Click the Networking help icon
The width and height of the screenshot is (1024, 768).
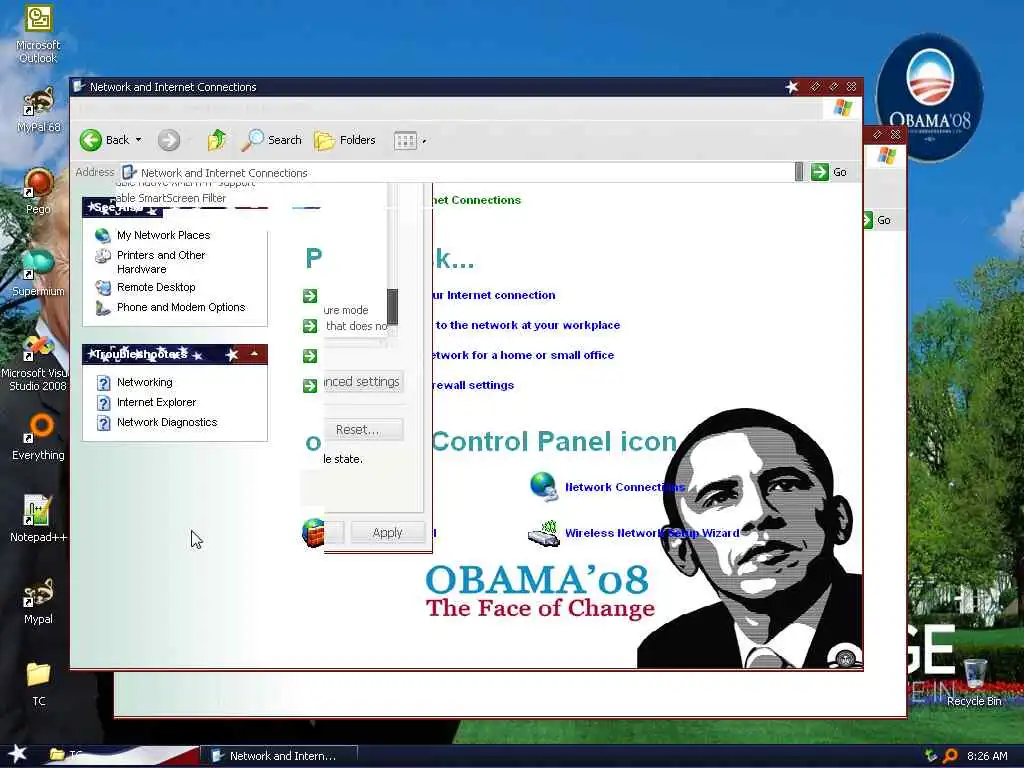point(103,383)
